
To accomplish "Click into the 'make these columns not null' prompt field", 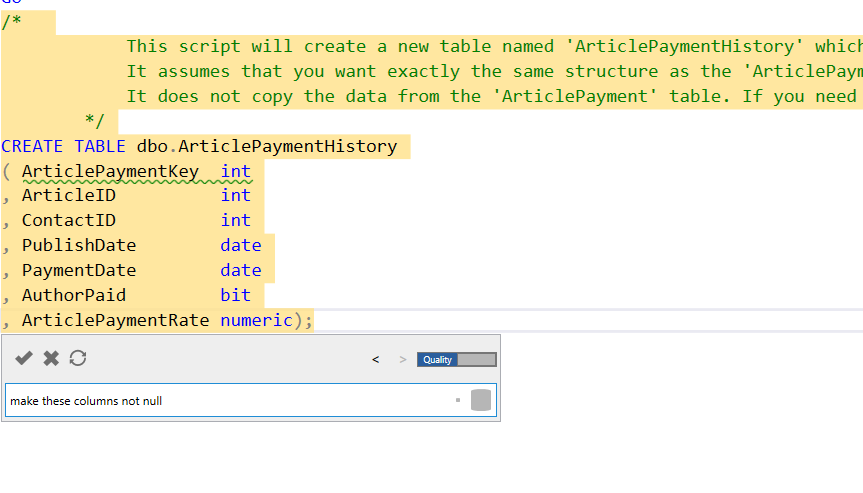I will tap(220, 401).
